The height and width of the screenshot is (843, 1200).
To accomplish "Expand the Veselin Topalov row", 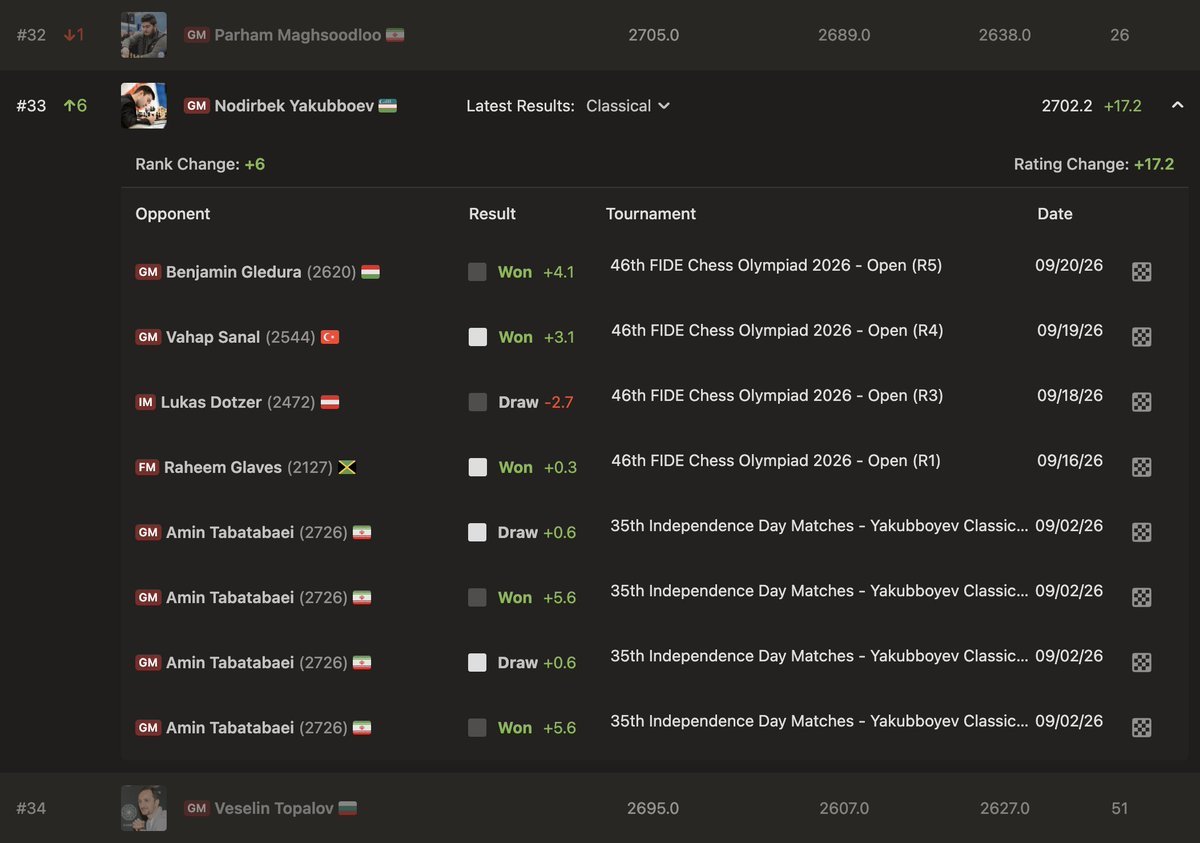I will 600,808.
